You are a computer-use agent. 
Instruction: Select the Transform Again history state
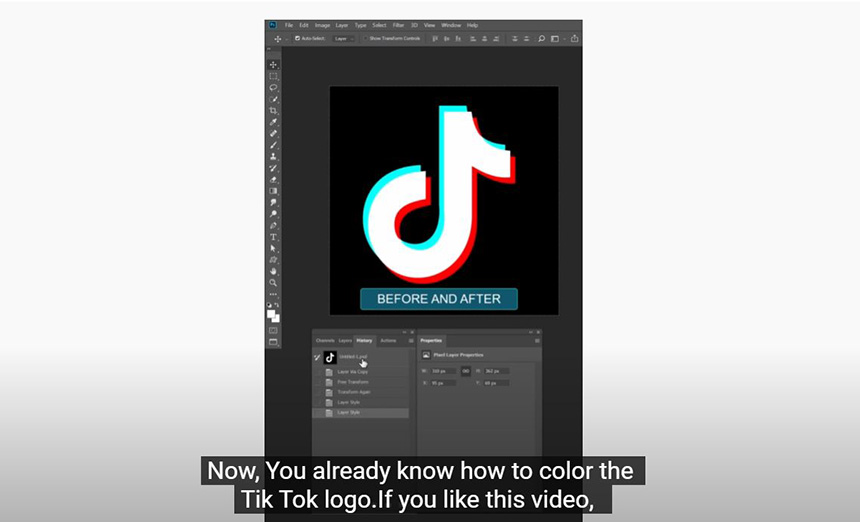[361, 392]
